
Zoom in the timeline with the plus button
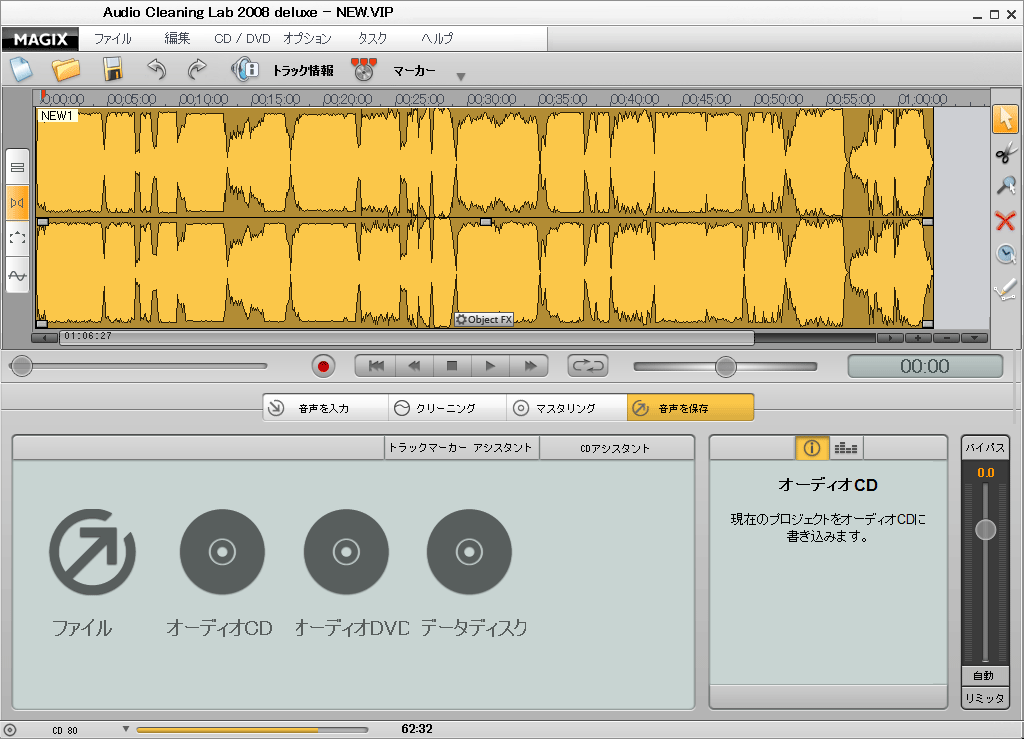click(918, 338)
